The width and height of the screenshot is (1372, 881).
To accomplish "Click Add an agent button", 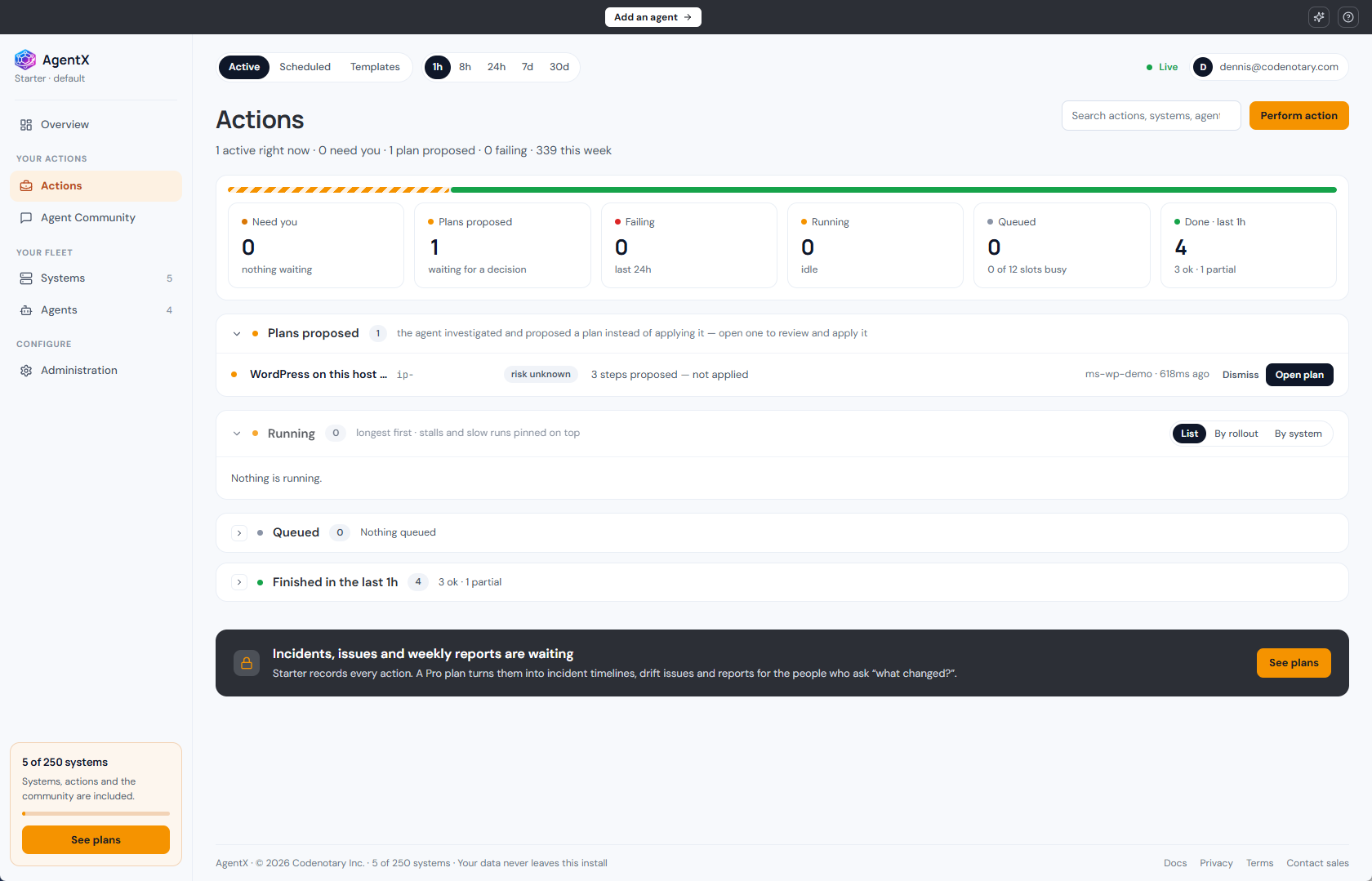I will coord(653,17).
